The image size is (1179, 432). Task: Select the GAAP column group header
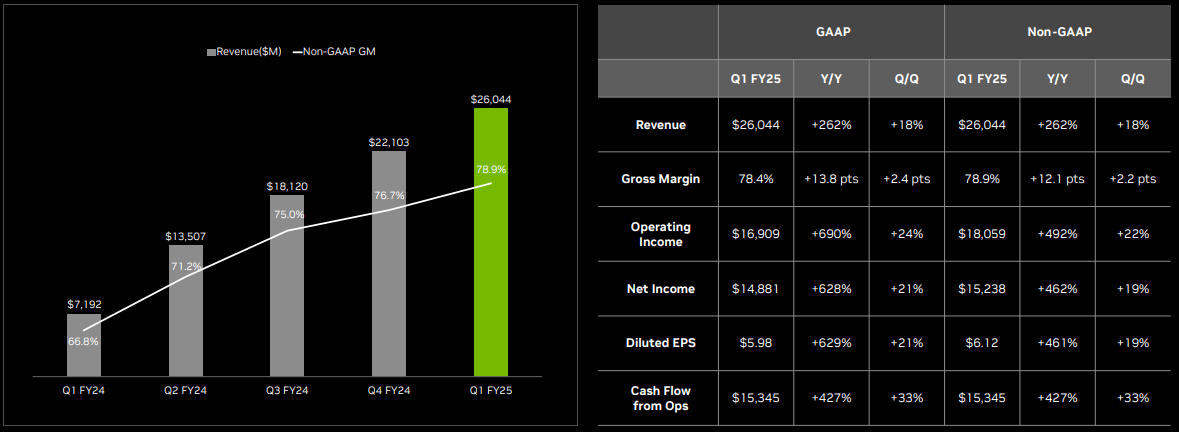tap(831, 32)
